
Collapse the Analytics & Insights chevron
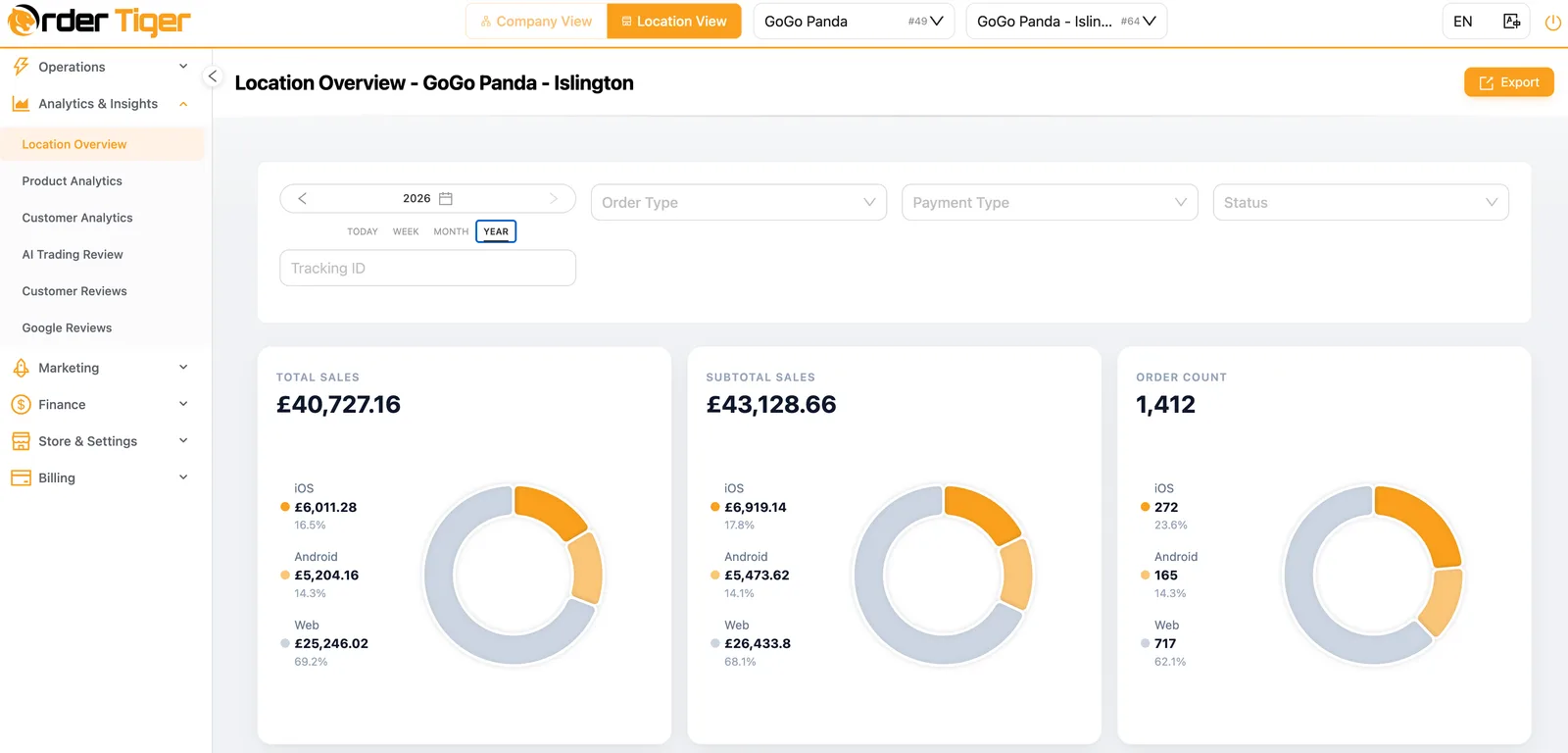(183, 104)
